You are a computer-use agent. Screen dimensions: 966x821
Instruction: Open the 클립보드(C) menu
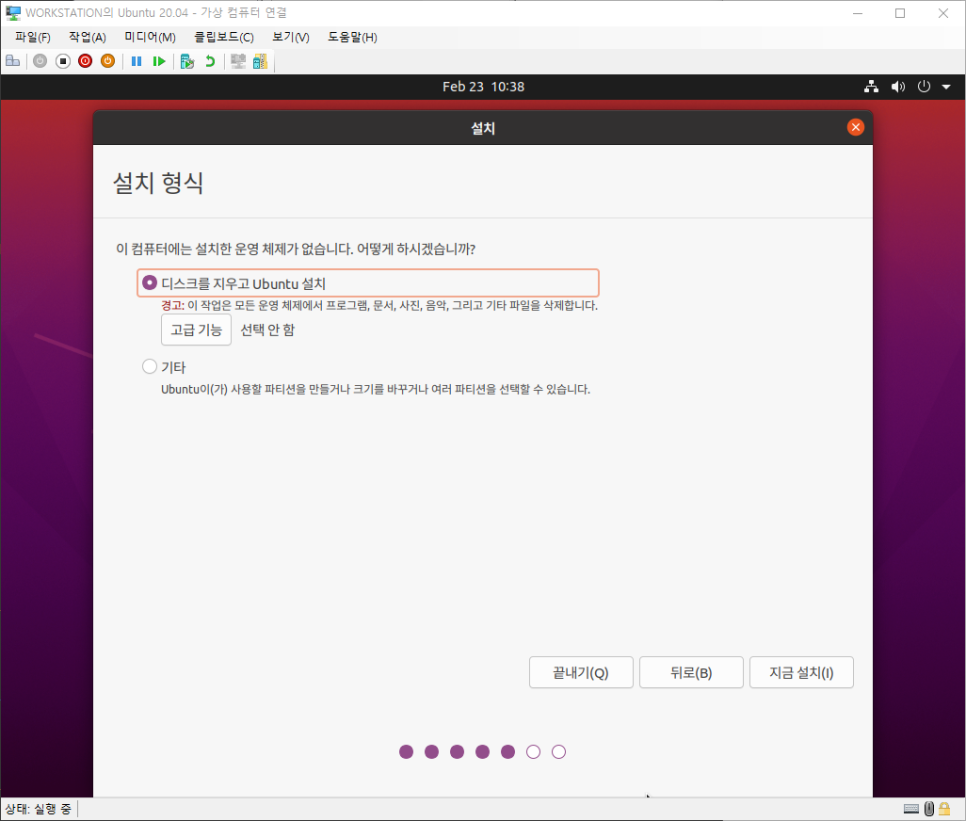[224, 38]
